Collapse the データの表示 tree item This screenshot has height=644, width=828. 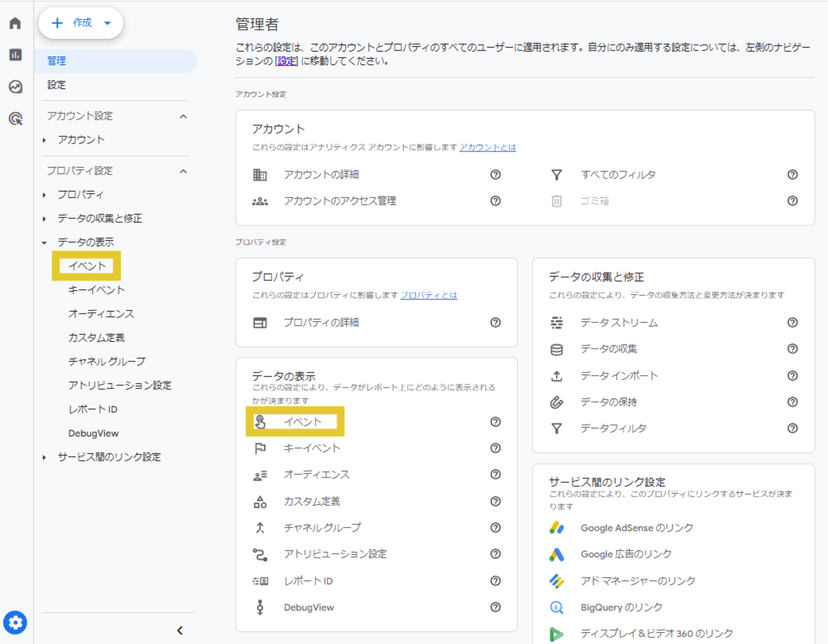(44, 242)
